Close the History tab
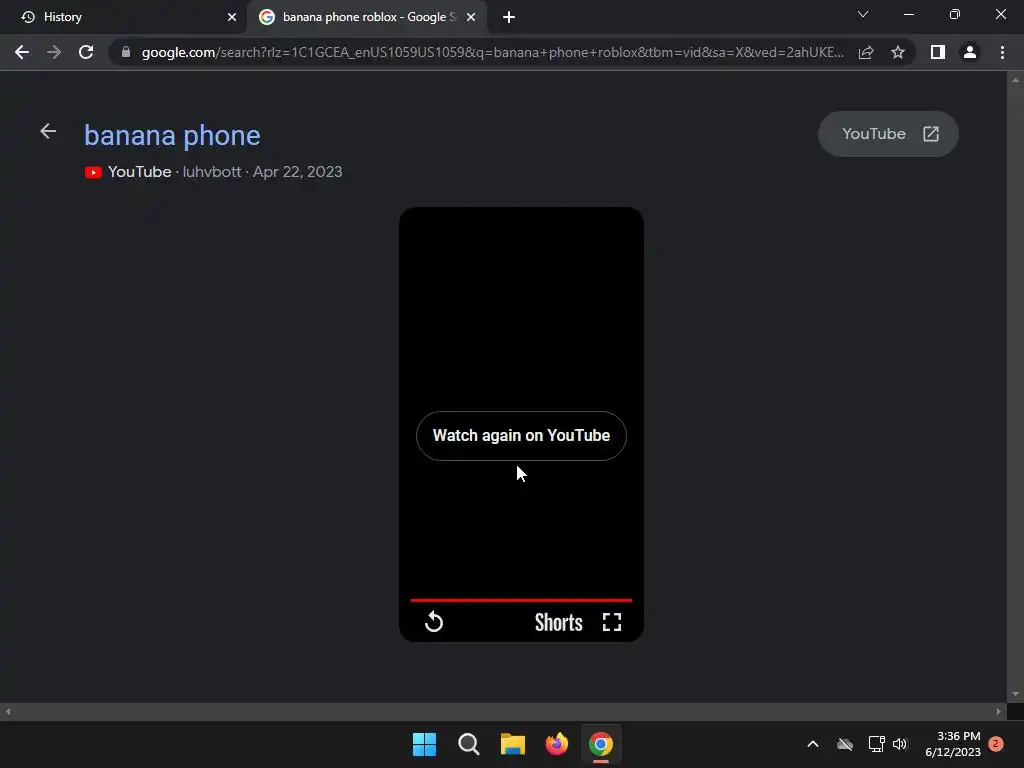The height and width of the screenshot is (768, 1024). tap(232, 18)
